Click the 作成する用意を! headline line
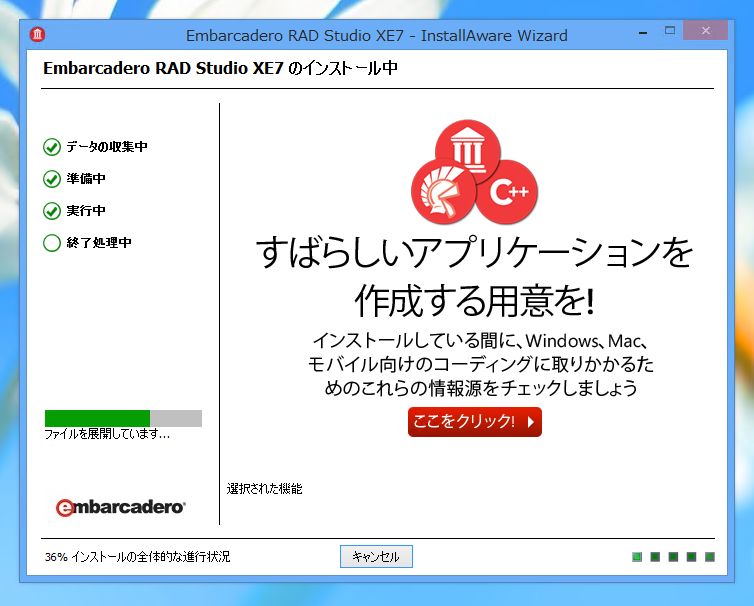The height and width of the screenshot is (606, 754). pos(475,301)
